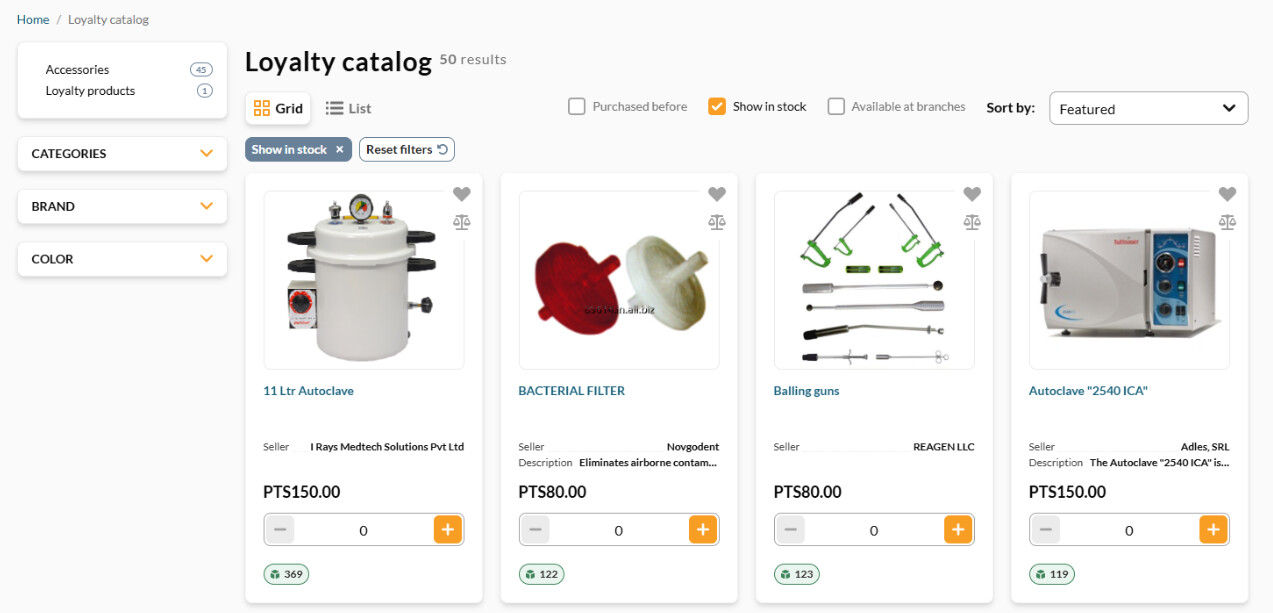Go to Home breadcrumb link
Viewport: 1273px width, 613px height.
33,20
